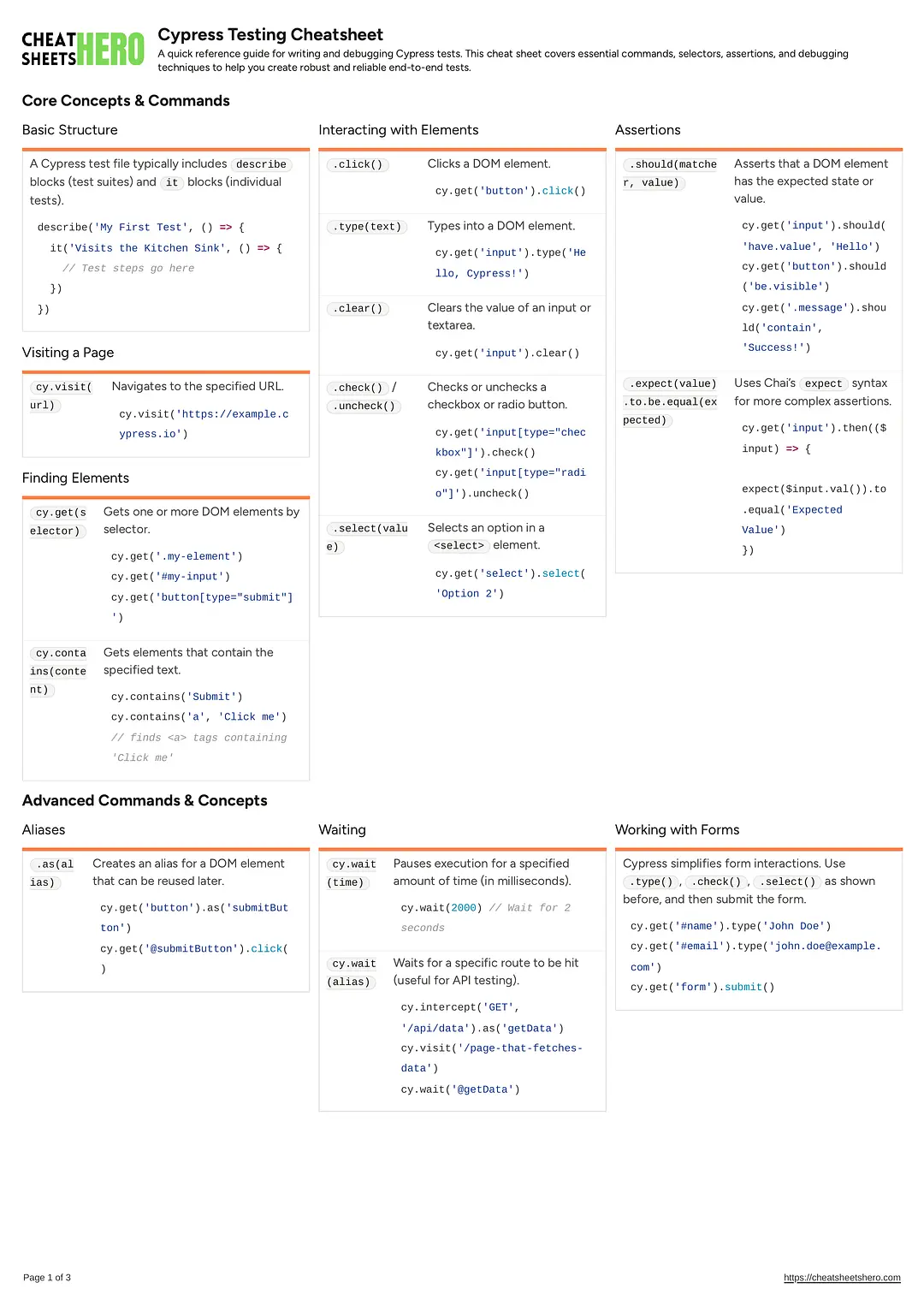Click the 'it' inline code tag

coord(172,182)
